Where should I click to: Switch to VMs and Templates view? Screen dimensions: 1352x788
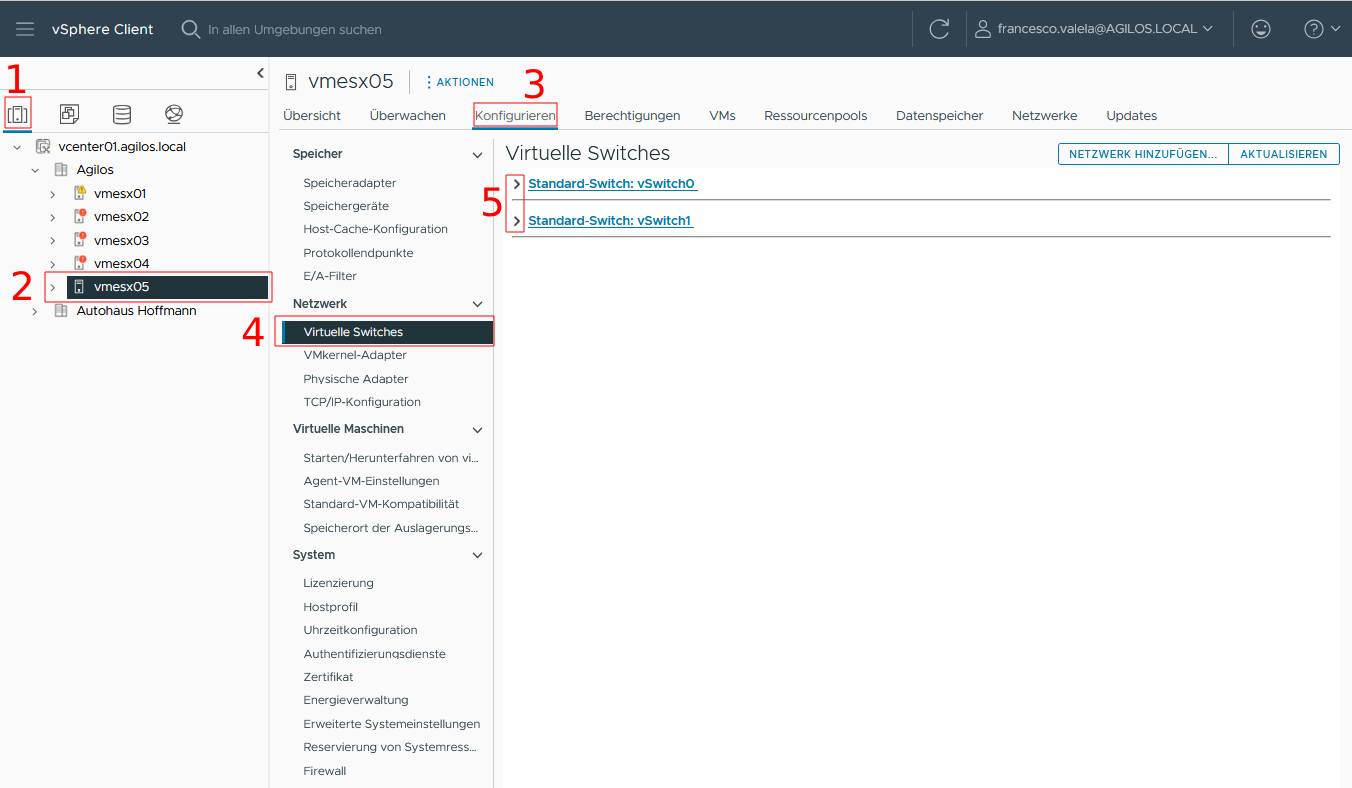click(70, 113)
